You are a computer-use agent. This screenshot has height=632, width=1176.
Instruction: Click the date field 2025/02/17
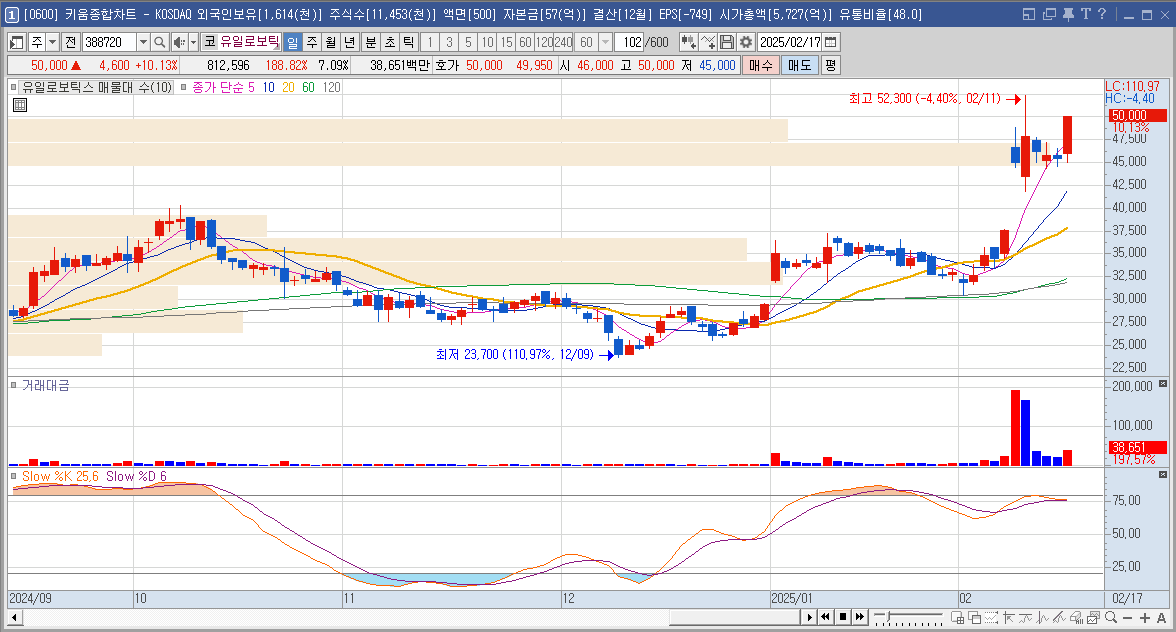pyautogui.click(x=790, y=43)
